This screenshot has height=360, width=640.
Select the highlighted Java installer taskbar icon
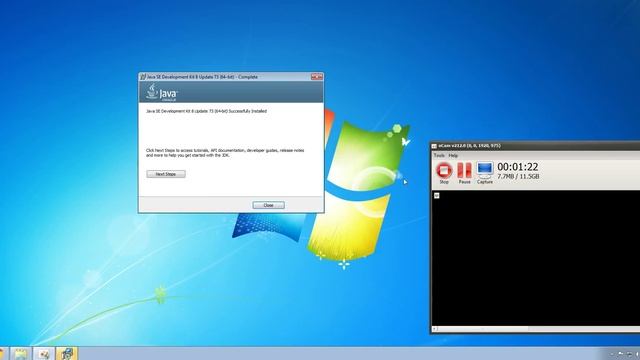(67, 353)
